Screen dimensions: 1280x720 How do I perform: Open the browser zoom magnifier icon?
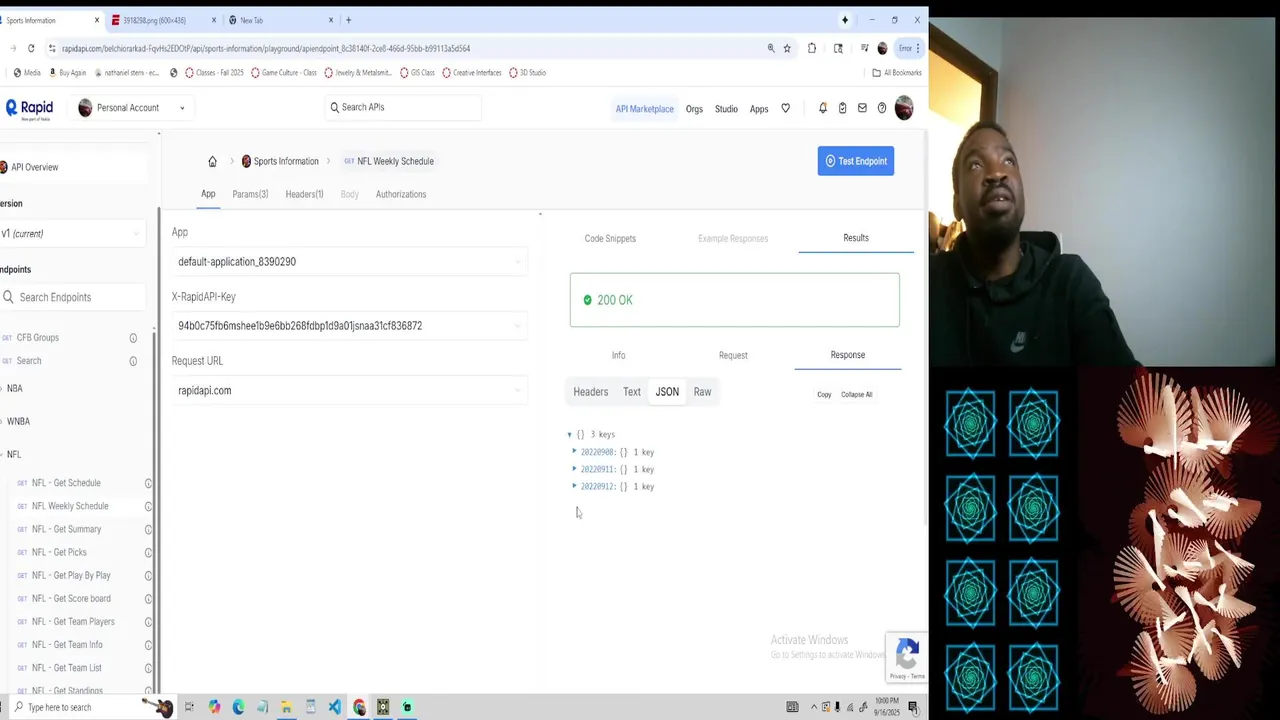pyautogui.click(x=771, y=48)
